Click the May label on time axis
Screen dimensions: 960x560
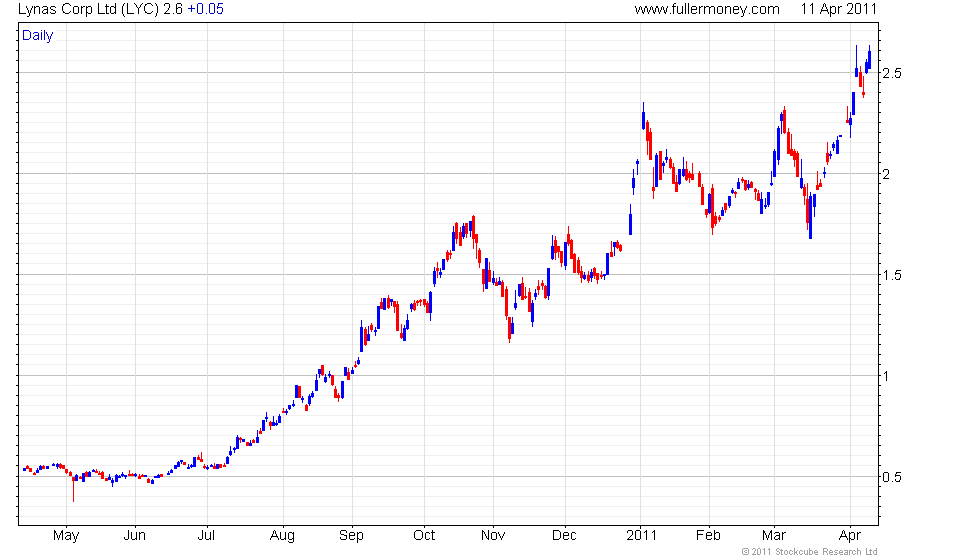click(66, 536)
